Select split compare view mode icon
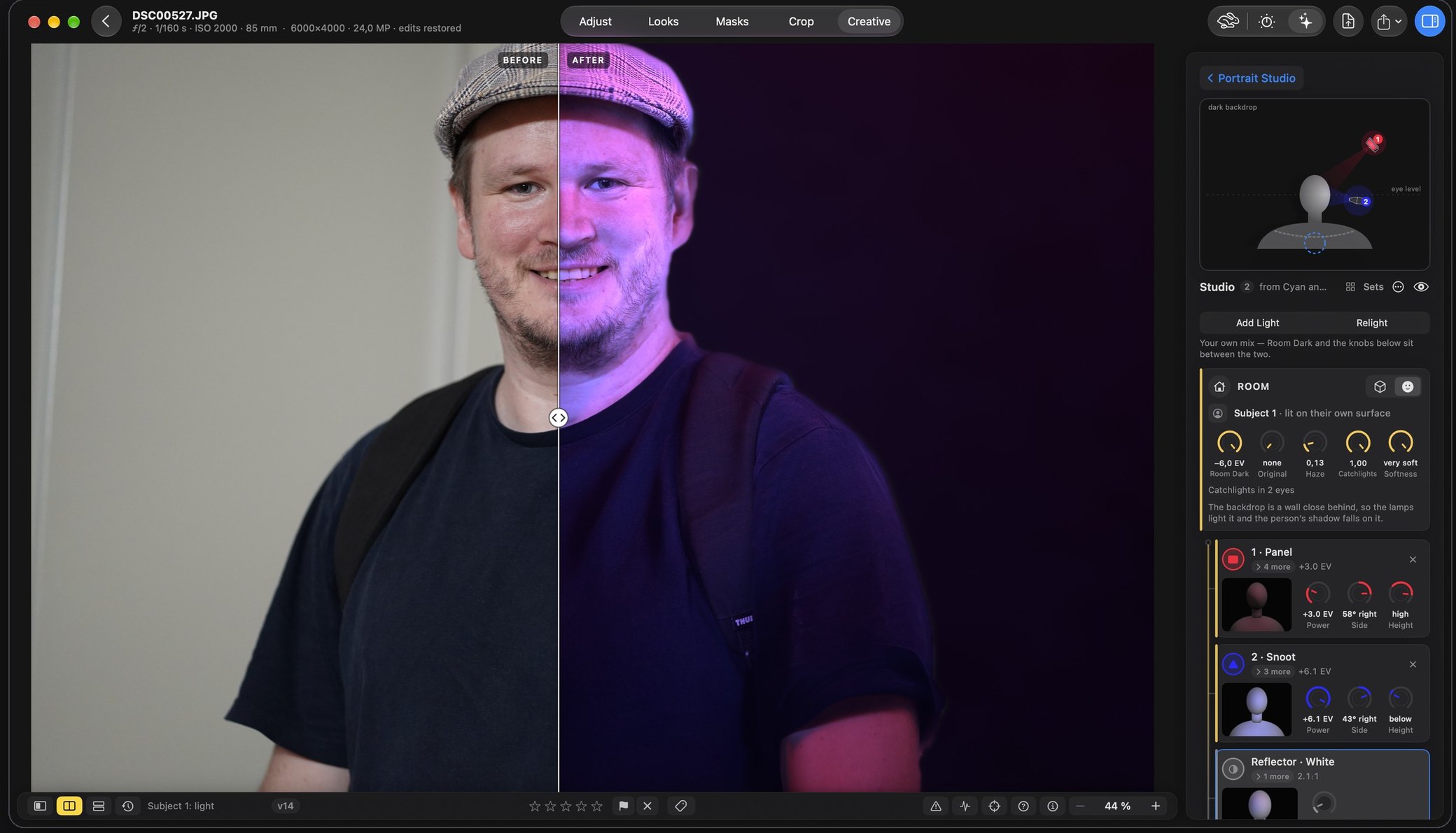 point(69,806)
